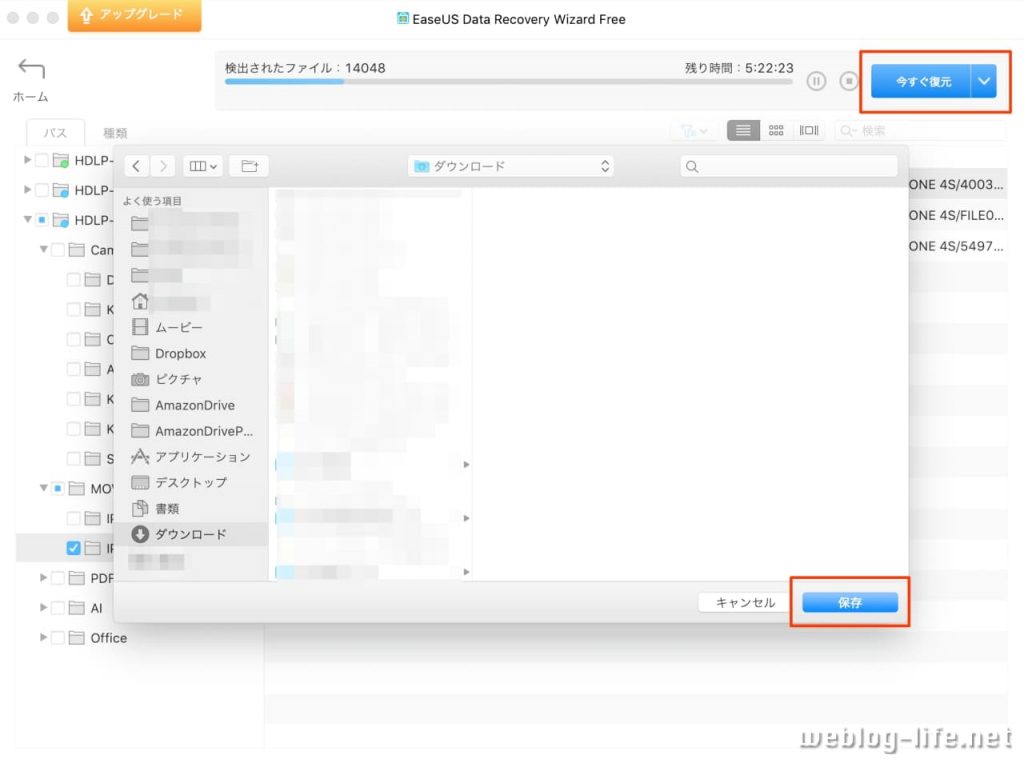Click the scan progress bar
The image size is (1024, 763).
[x=508, y=82]
